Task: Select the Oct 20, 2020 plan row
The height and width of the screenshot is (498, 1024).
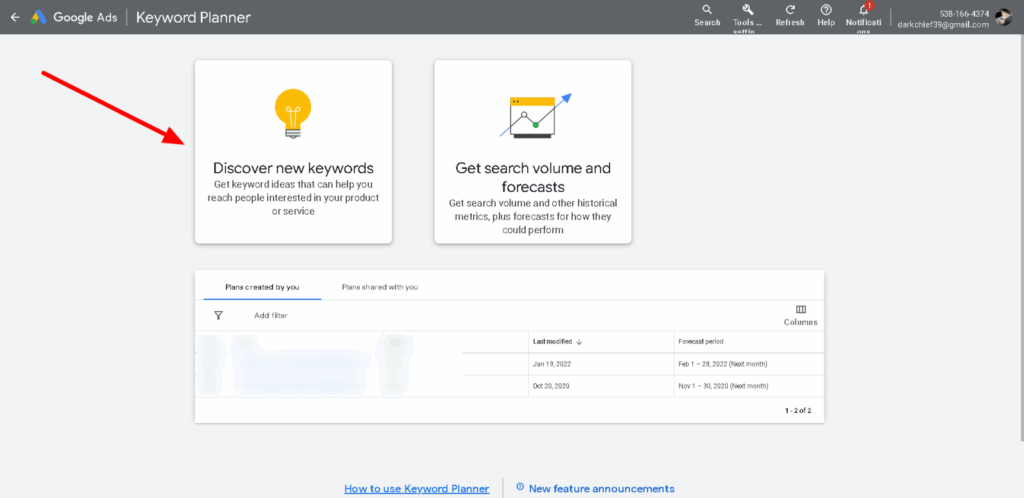Action: [509, 386]
